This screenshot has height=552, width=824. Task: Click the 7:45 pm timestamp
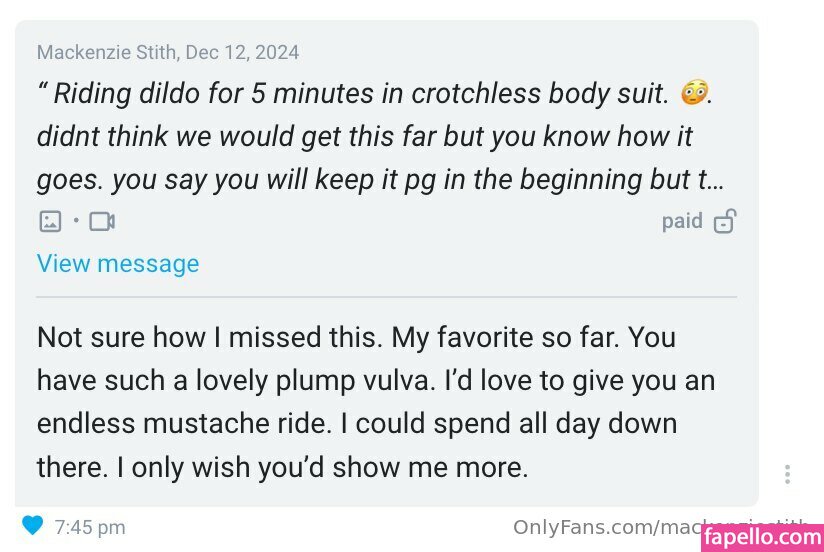tap(90, 527)
